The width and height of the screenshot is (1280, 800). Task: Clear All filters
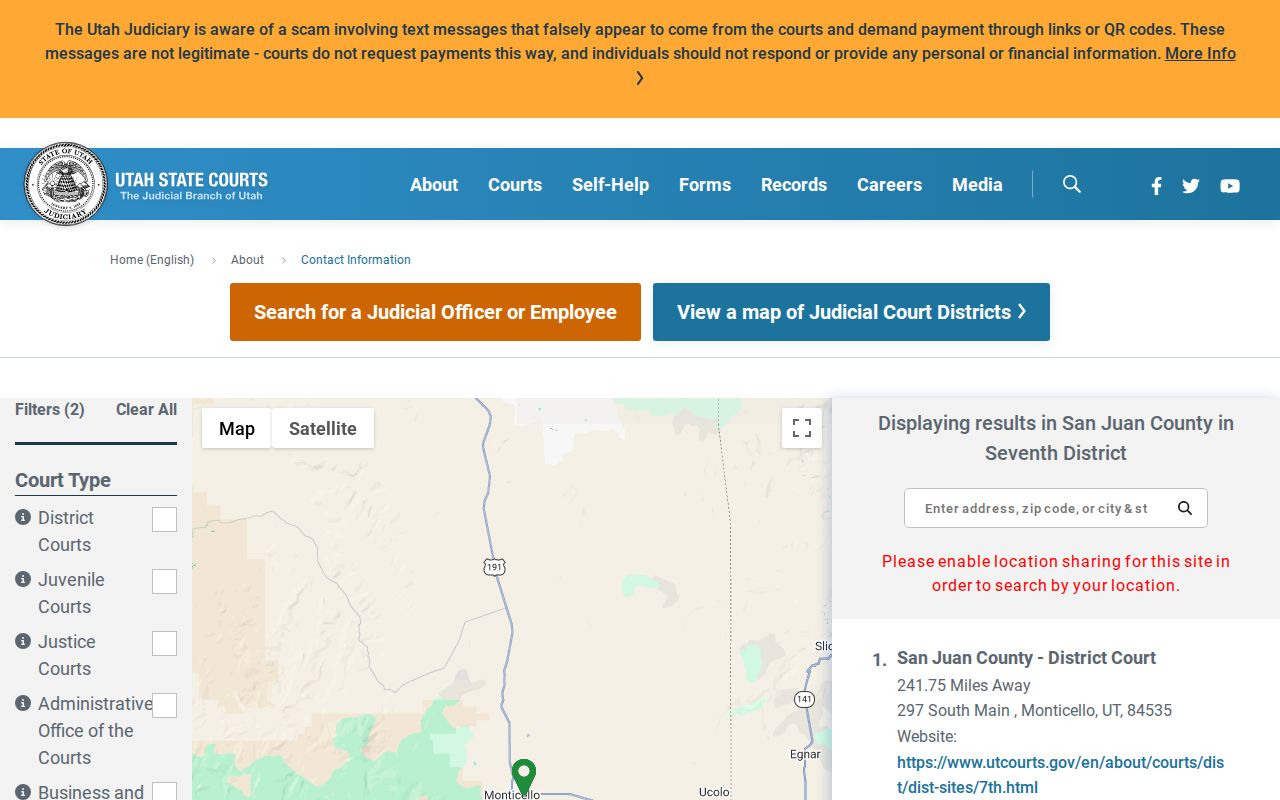click(x=146, y=409)
